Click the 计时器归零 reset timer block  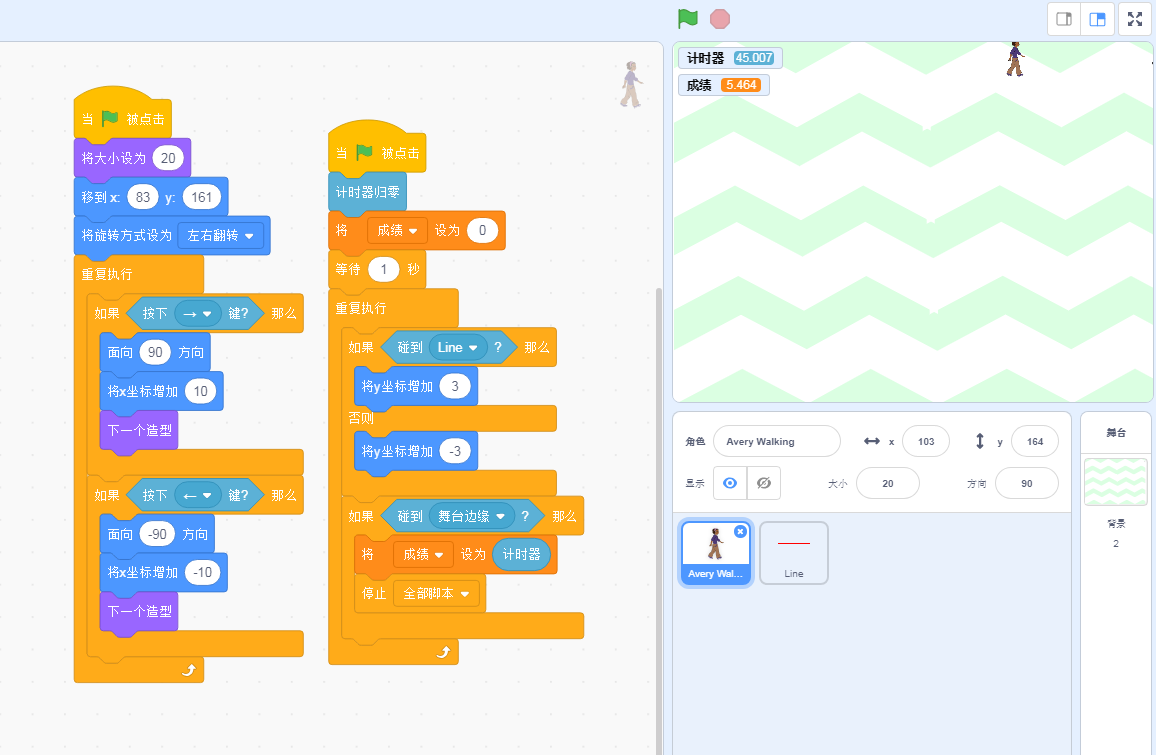tap(367, 192)
